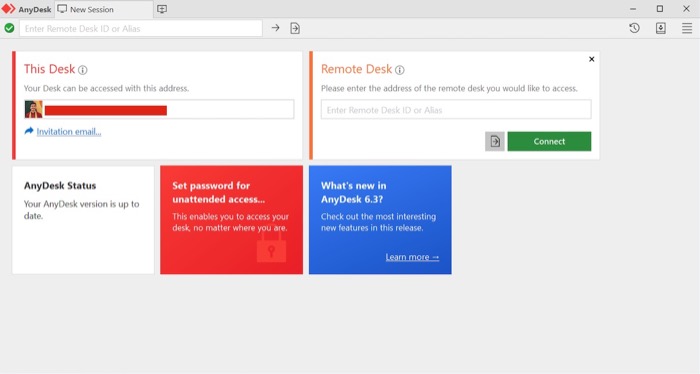This screenshot has width=700, height=374.
Task: Focus the top Remote Desk ID address bar
Action: pos(141,29)
